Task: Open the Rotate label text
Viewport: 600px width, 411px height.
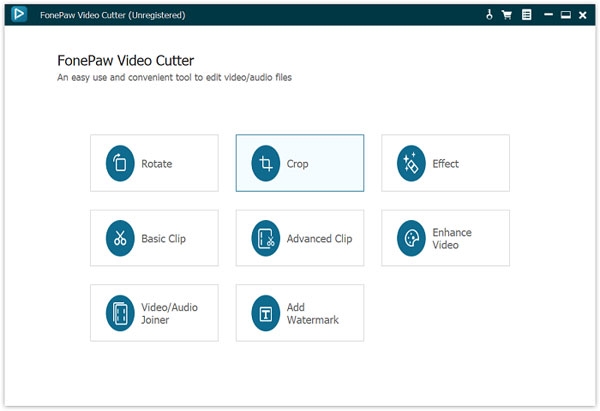Action: pyautogui.click(x=157, y=164)
